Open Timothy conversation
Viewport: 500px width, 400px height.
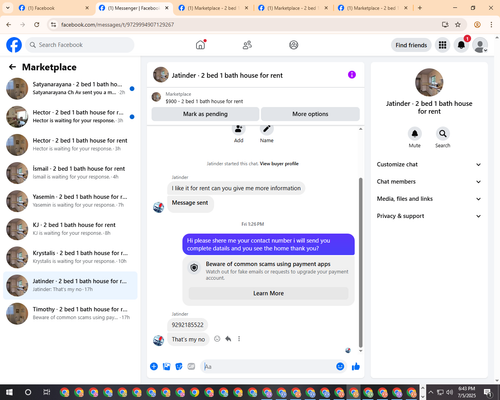coord(70,313)
